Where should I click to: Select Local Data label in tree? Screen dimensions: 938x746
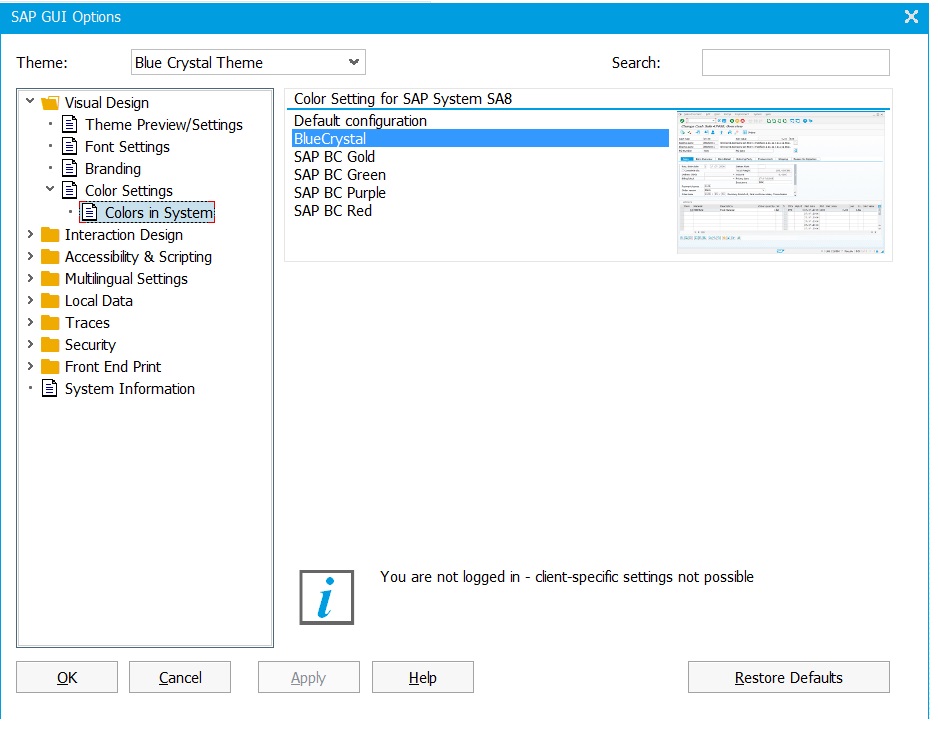pyautogui.click(x=99, y=300)
